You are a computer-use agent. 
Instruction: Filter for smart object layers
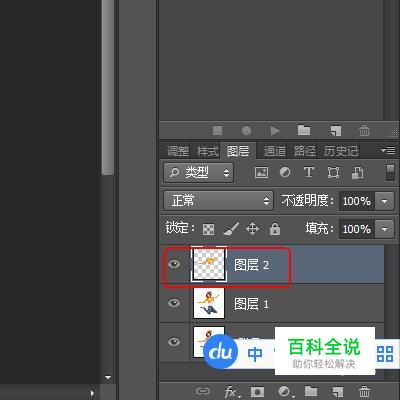[x=357, y=172]
